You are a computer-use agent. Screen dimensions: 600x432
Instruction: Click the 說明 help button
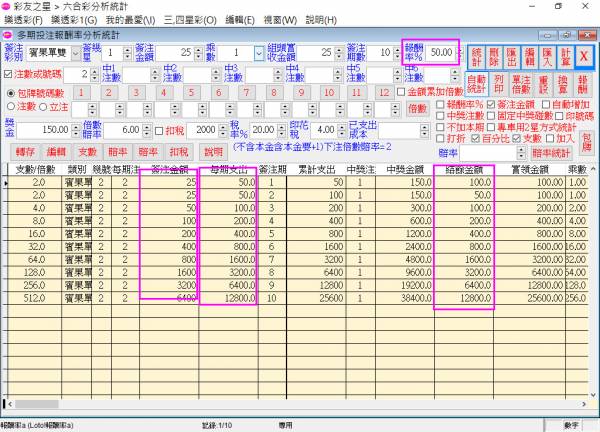pos(214,152)
